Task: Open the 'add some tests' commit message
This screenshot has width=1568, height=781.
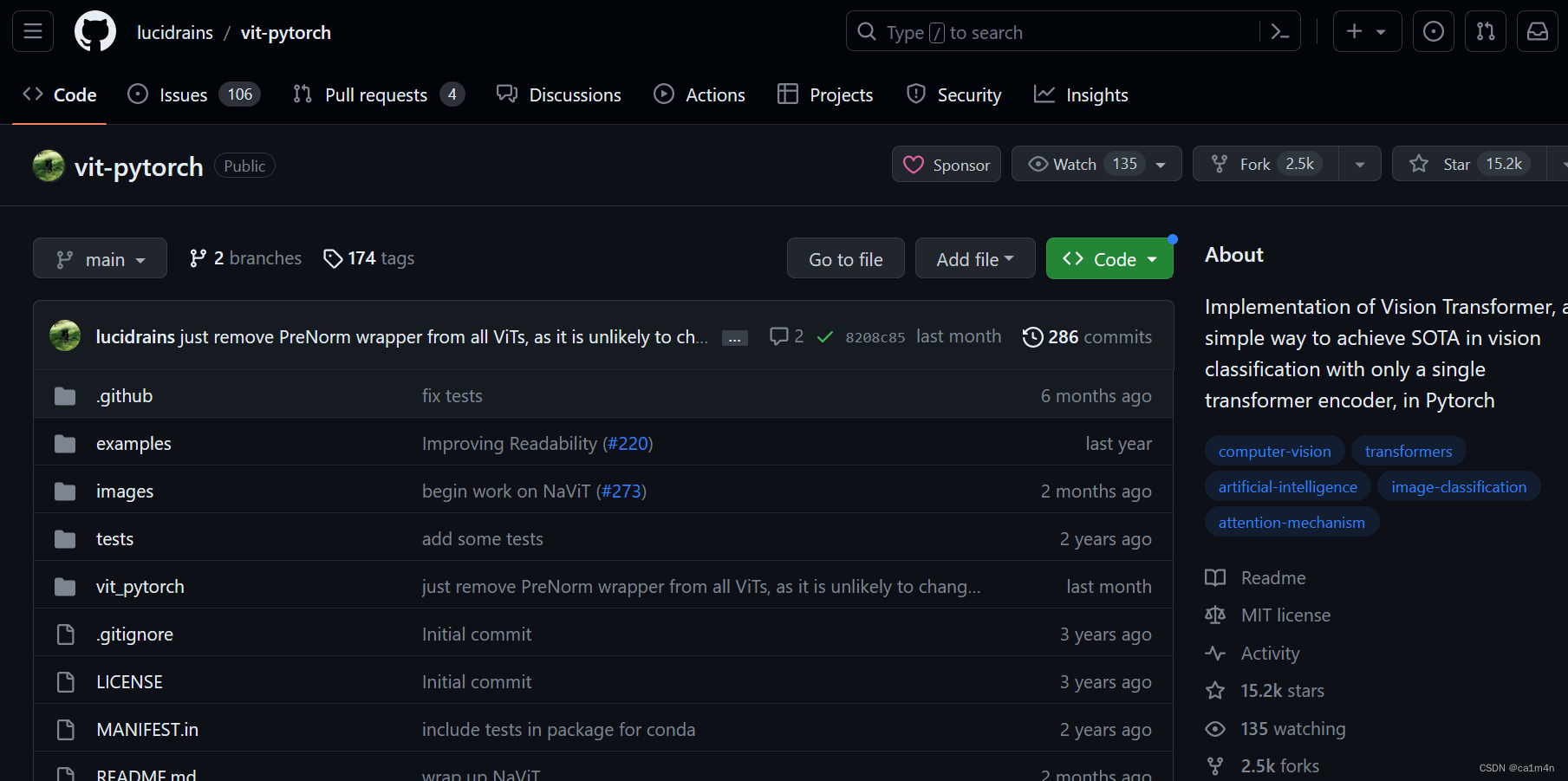Action: [x=483, y=539]
